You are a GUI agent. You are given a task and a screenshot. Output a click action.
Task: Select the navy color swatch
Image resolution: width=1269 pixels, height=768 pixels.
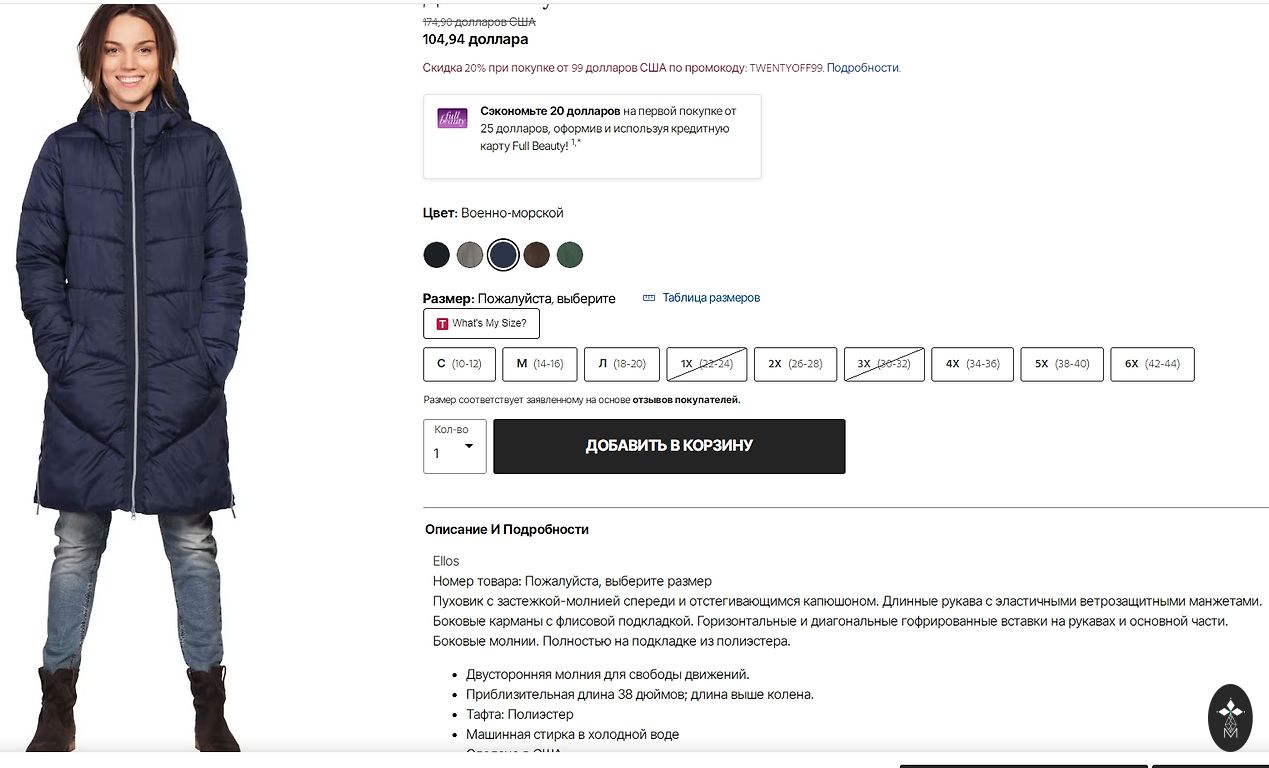tap(503, 255)
